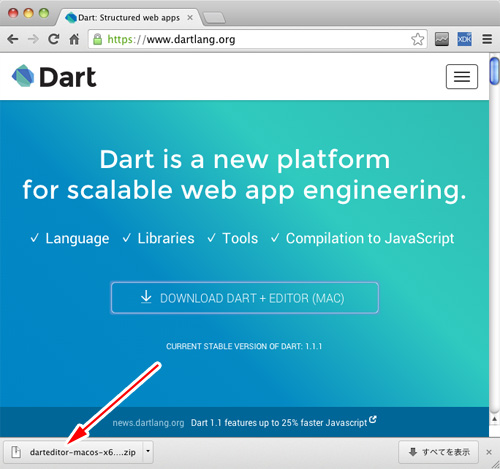Click the green padlock security icon
The height and width of the screenshot is (469, 500).
click(97, 39)
